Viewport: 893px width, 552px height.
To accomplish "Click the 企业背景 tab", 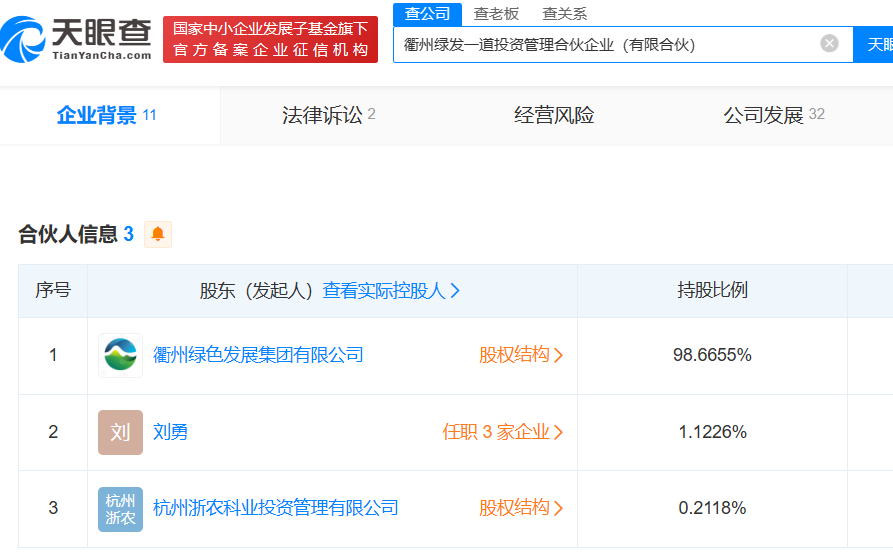I will coord(106,115).
